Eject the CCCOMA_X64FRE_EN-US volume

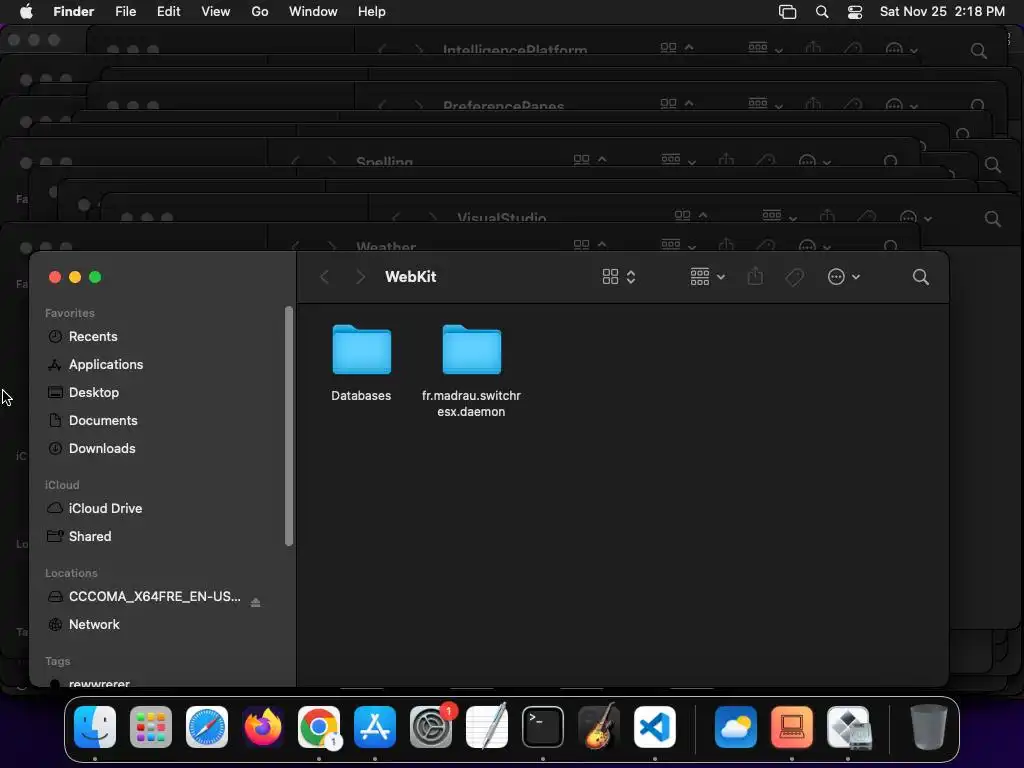pyautogui.click(x=255, y=602)
